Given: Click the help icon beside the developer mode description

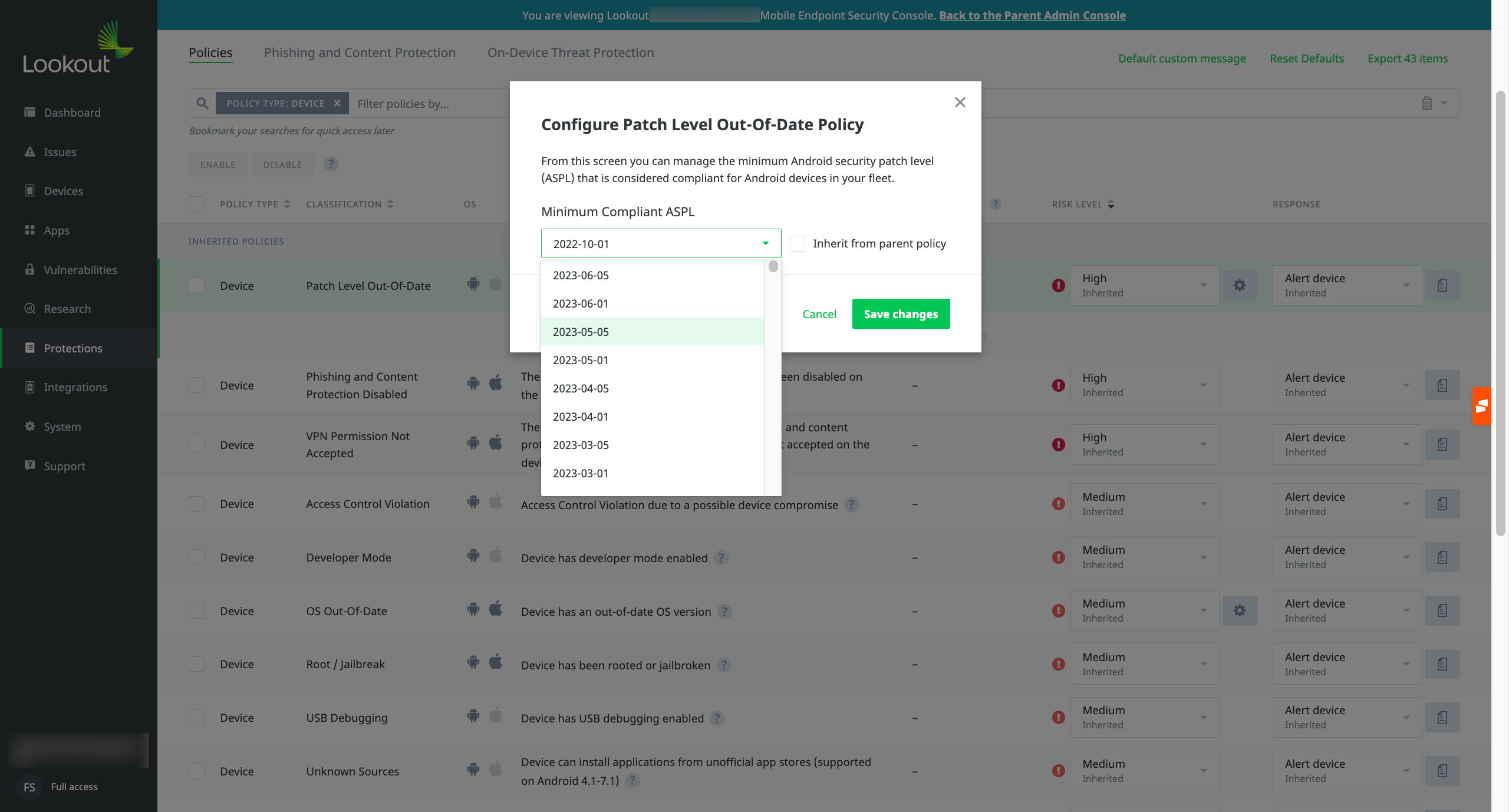Looking at the screenshot, I should (x=721, y=558).
